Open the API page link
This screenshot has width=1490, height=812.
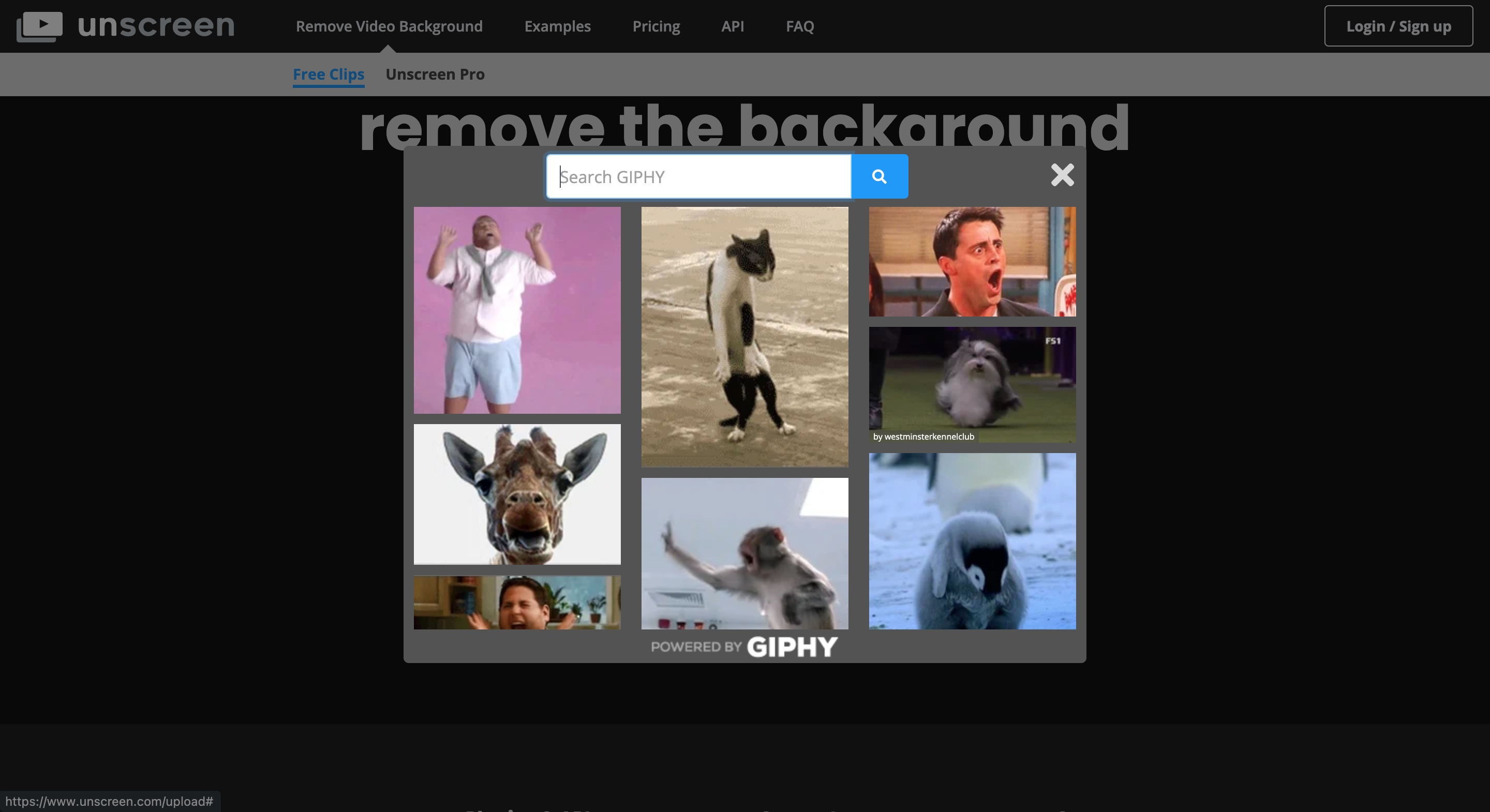click(x=732, y=26)
